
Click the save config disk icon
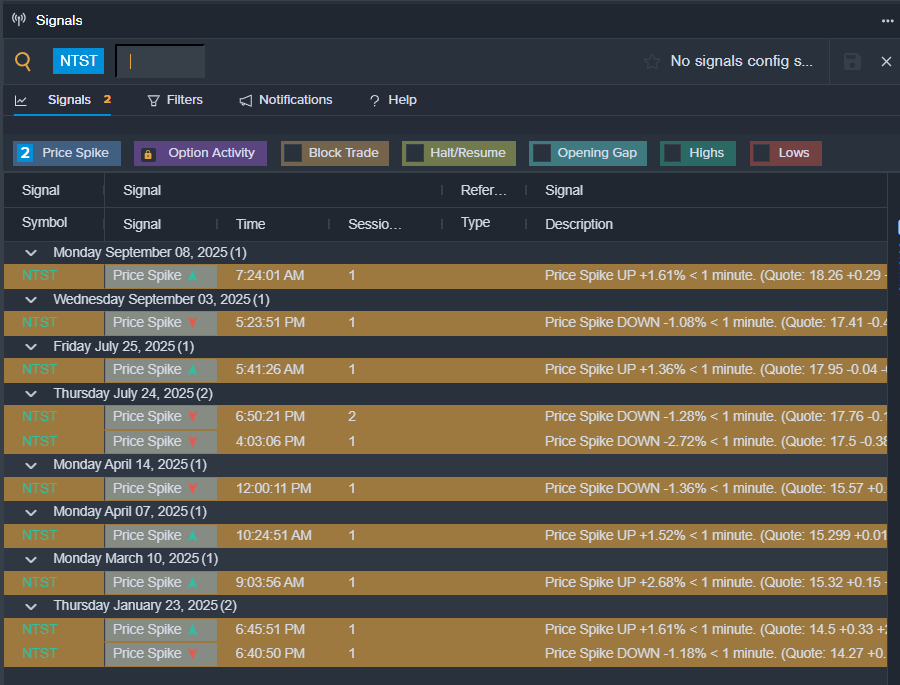click(x=852, y=62)
